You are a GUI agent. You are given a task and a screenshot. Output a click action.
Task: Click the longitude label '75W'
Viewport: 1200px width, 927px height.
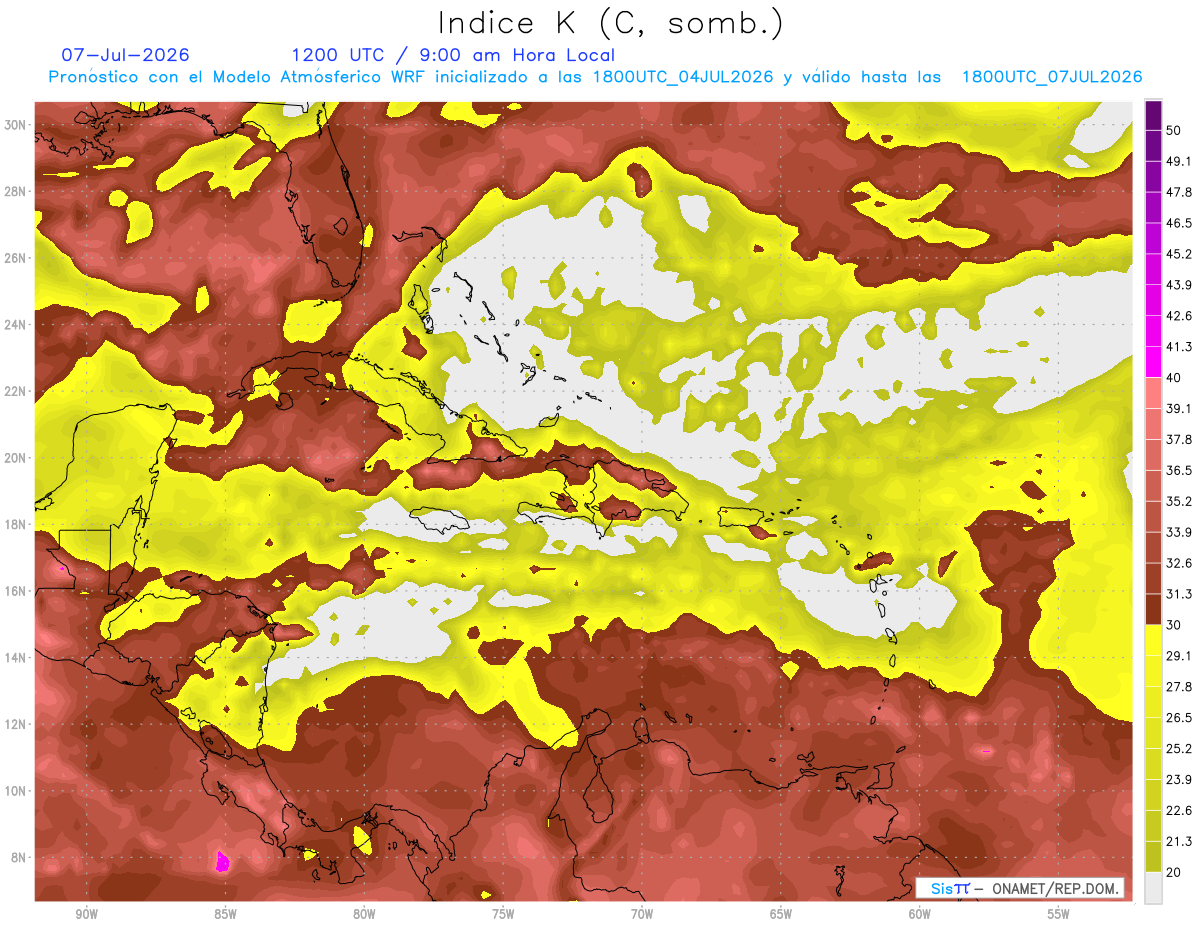(503, 914)
